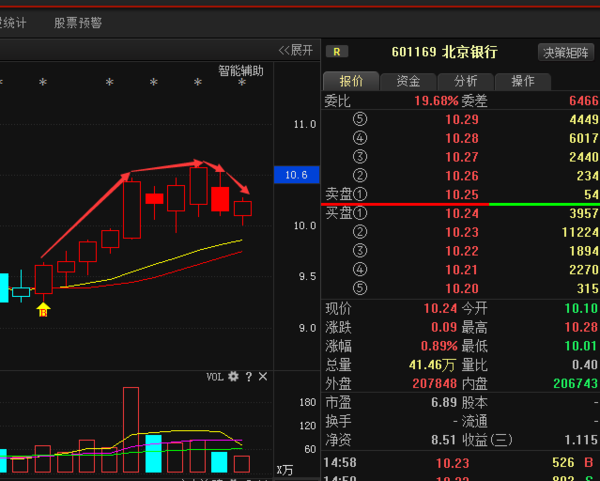Select stock title 601169 北京银行
Viewport: 600px width, 481px height.
pos(444,52)
